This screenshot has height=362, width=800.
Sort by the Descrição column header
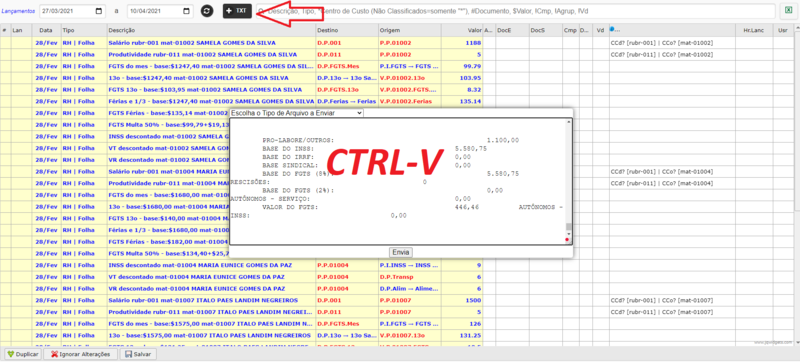(211, 31)
